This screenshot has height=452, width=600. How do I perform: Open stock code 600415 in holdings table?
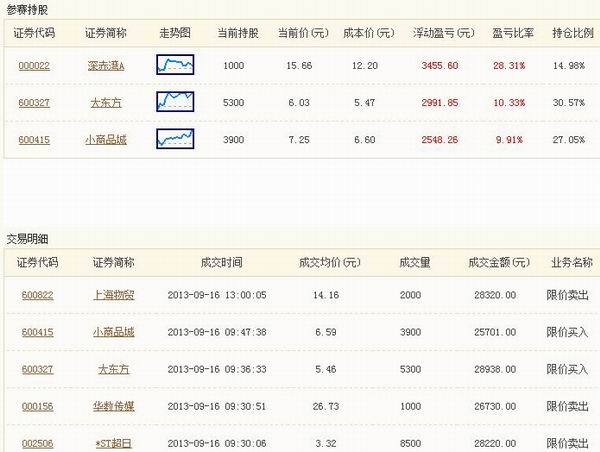(34, 140)
